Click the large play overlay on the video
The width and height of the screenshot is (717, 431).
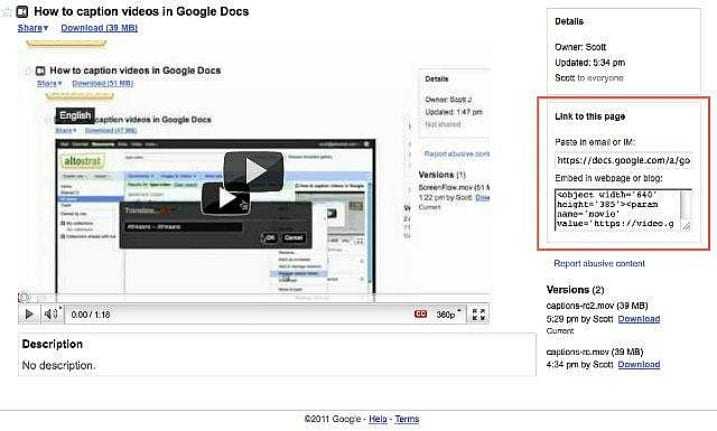(252, 171)
